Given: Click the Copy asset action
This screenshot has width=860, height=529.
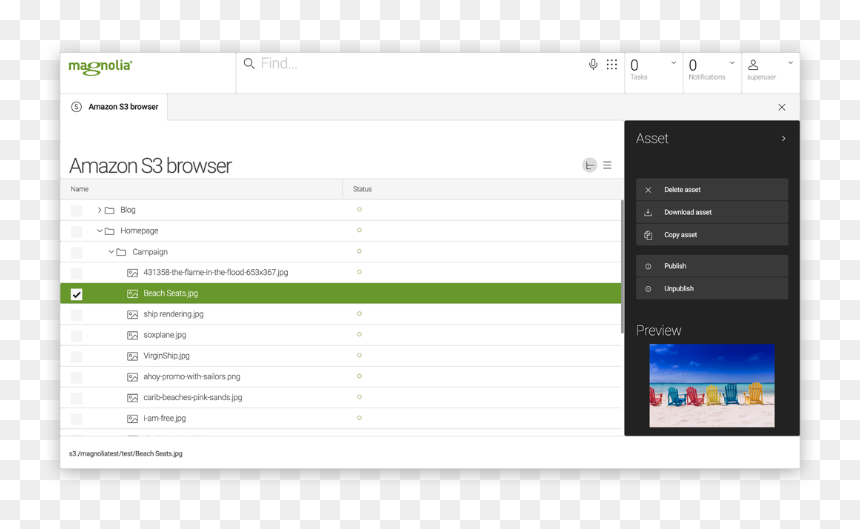Looking at the screenshot, I should tap(712, 235).
